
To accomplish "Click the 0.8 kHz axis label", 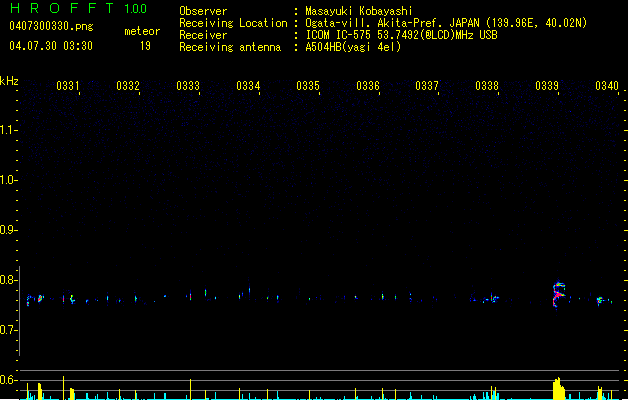I will coord(8,280).
